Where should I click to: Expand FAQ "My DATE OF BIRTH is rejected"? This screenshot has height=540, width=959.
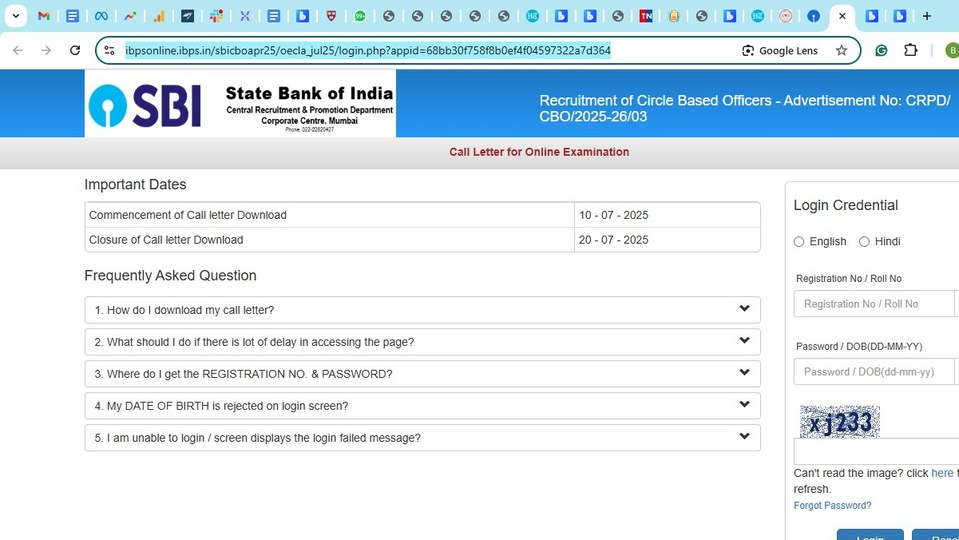[423, 405]
